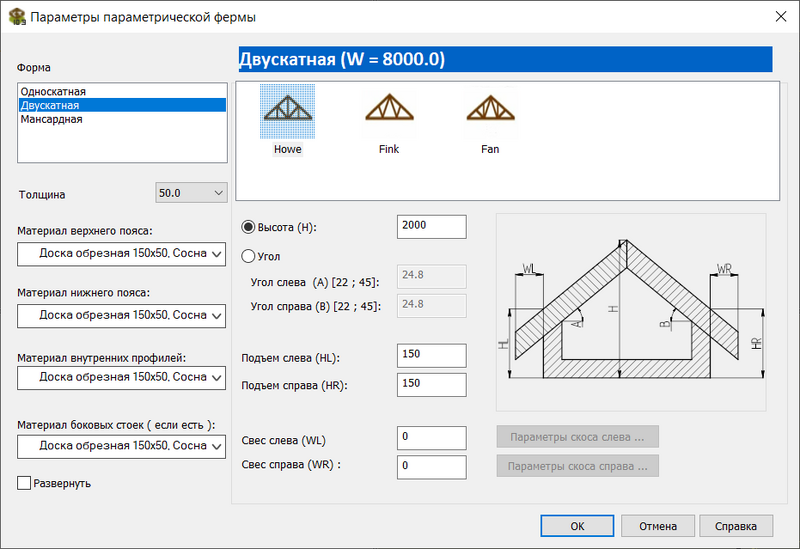Open Материал внутренних профилей dropdown
800x549 pixels.
(121, 377)
